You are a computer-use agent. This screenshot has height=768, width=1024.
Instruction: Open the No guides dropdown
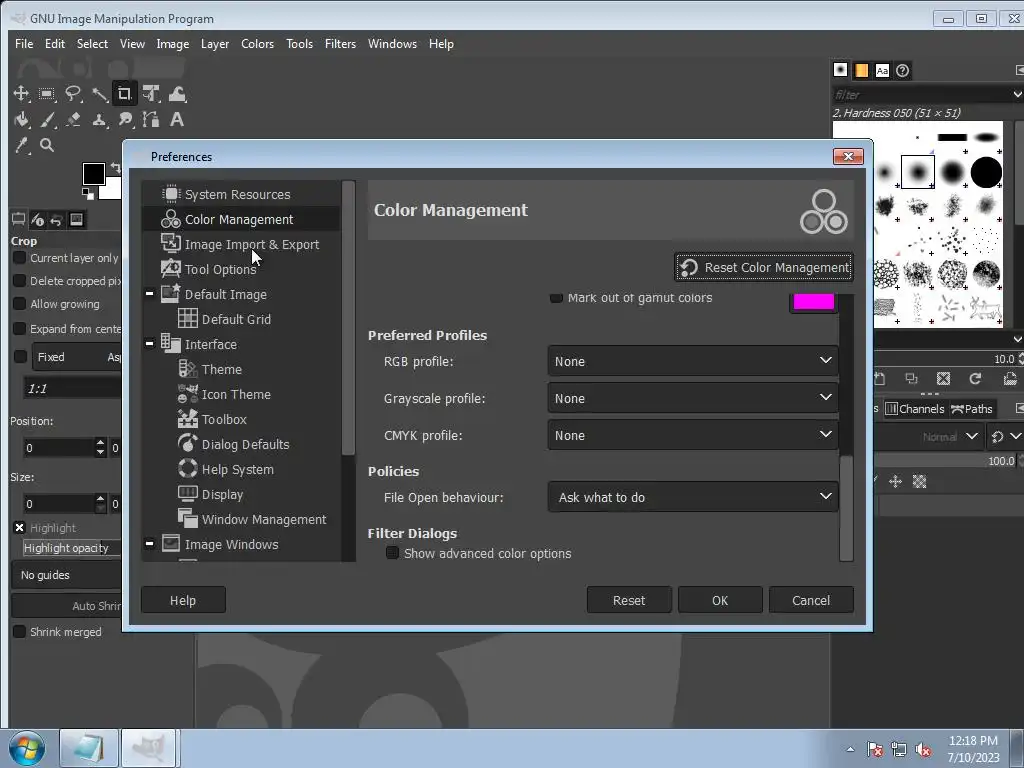coord(67,575)
